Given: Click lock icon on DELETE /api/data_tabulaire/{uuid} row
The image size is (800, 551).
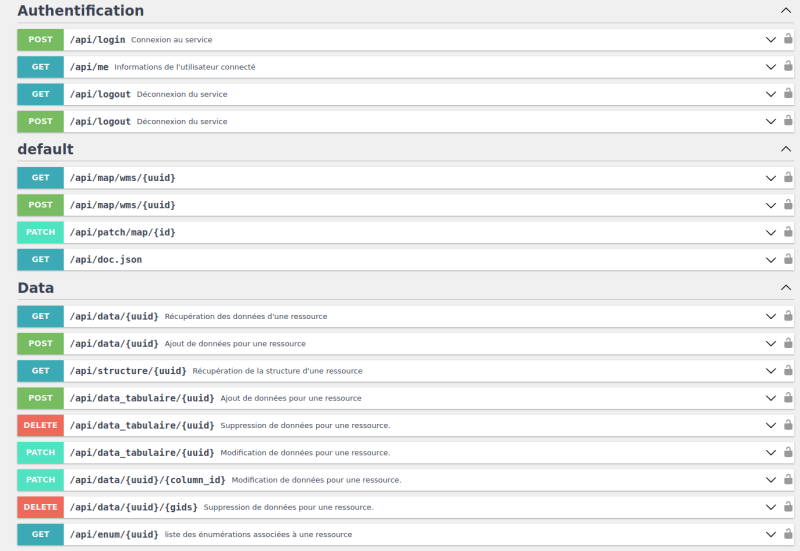Looking at the screenshot, I should click(x=788, y=424).
